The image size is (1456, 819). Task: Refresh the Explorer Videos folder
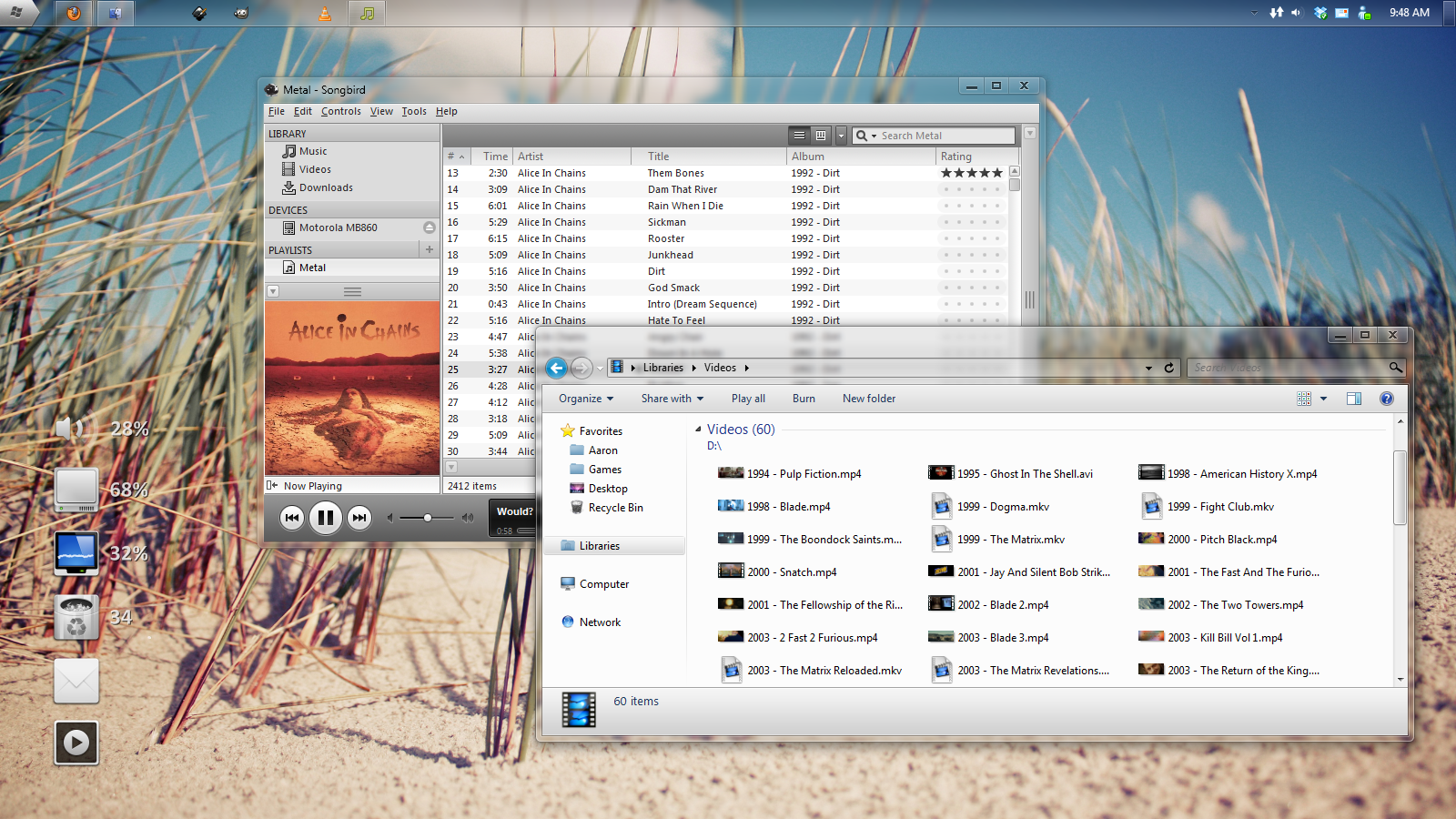coord(1169,368)
